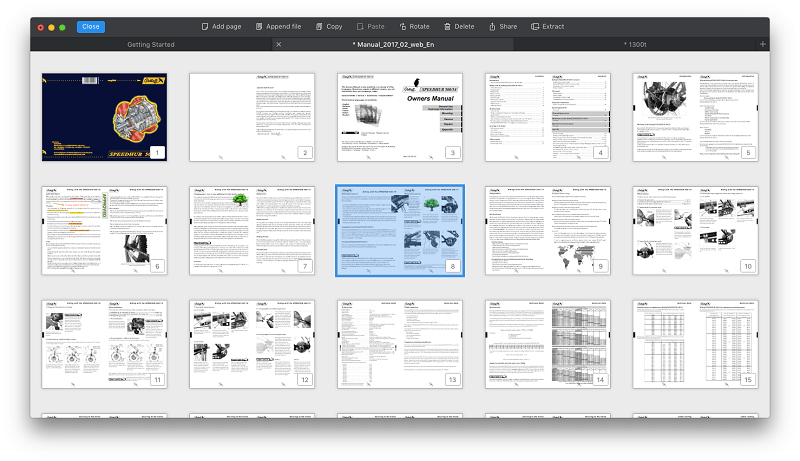Click the yellow minimize window dot
This screenshot has height=461, width=800.
[x=52, y=27]
